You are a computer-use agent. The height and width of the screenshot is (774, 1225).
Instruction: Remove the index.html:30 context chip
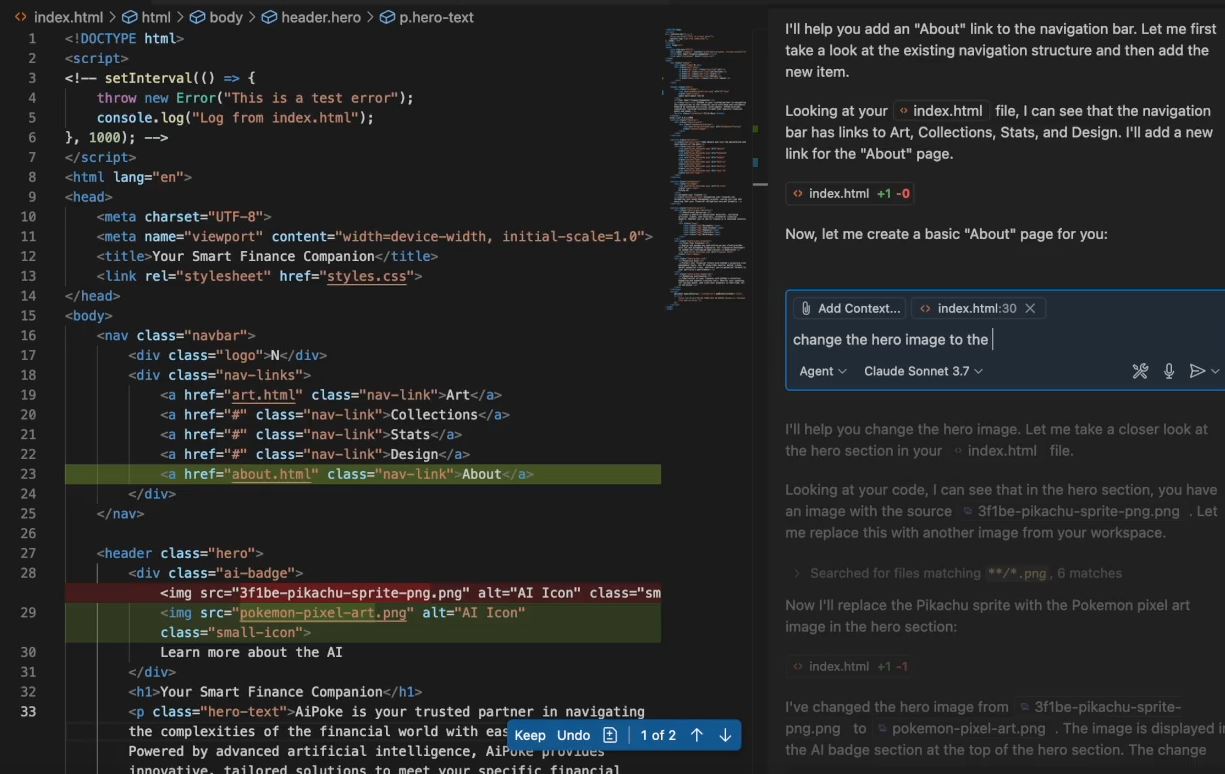pos(1030,308)
